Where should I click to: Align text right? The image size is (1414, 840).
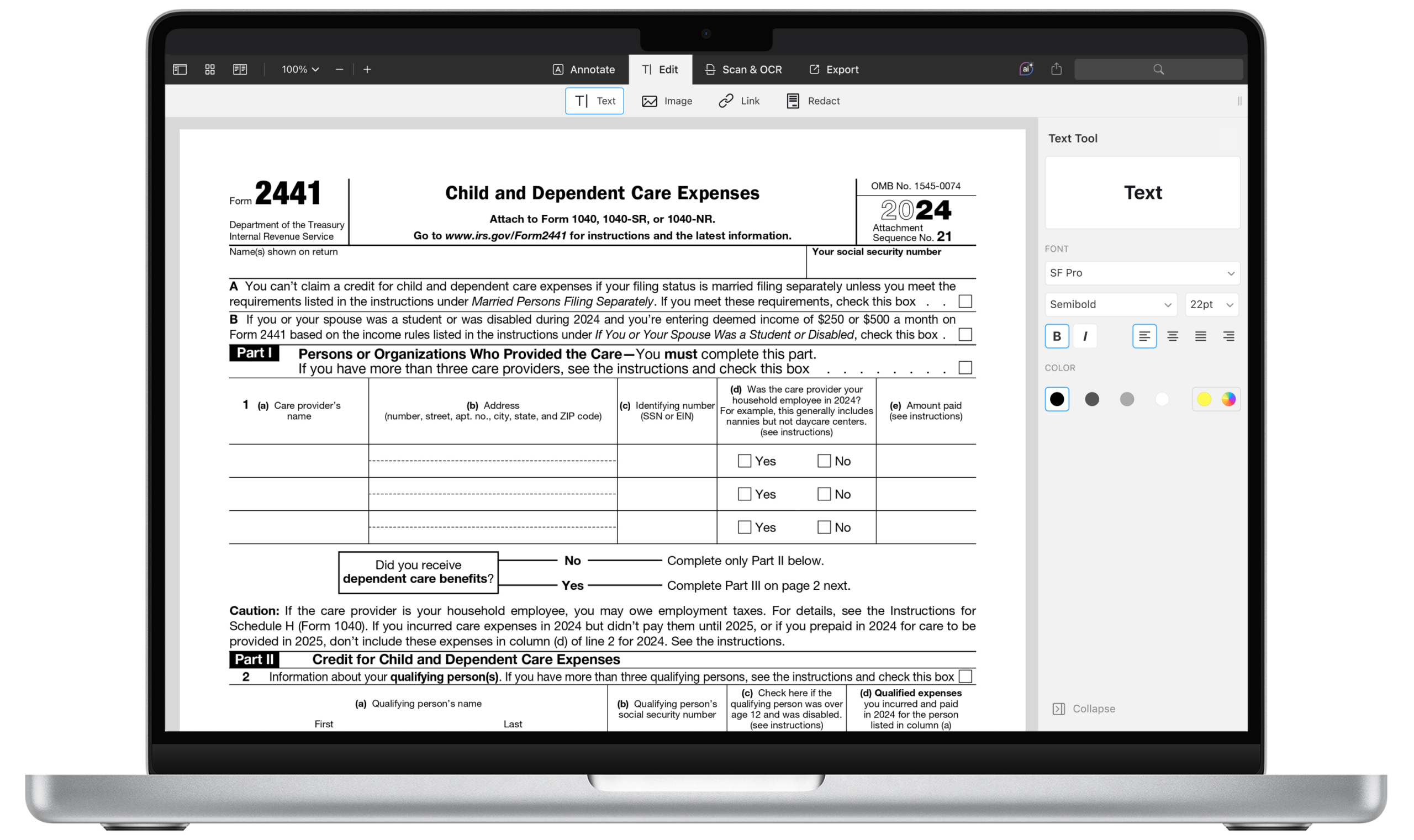[x=1228, y=336]
